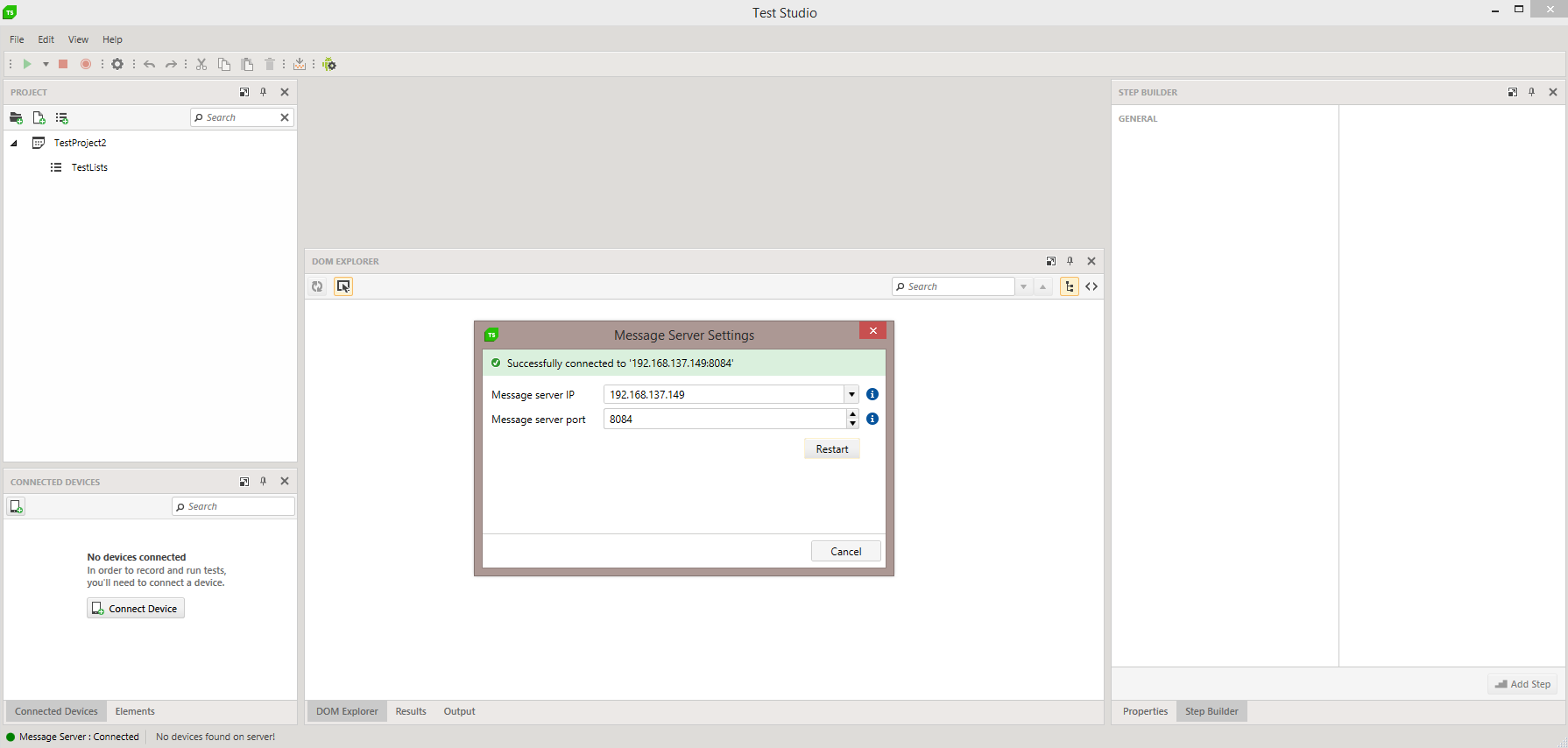Toggle the Connected Devices panel pin

click(x=264, y=481)
